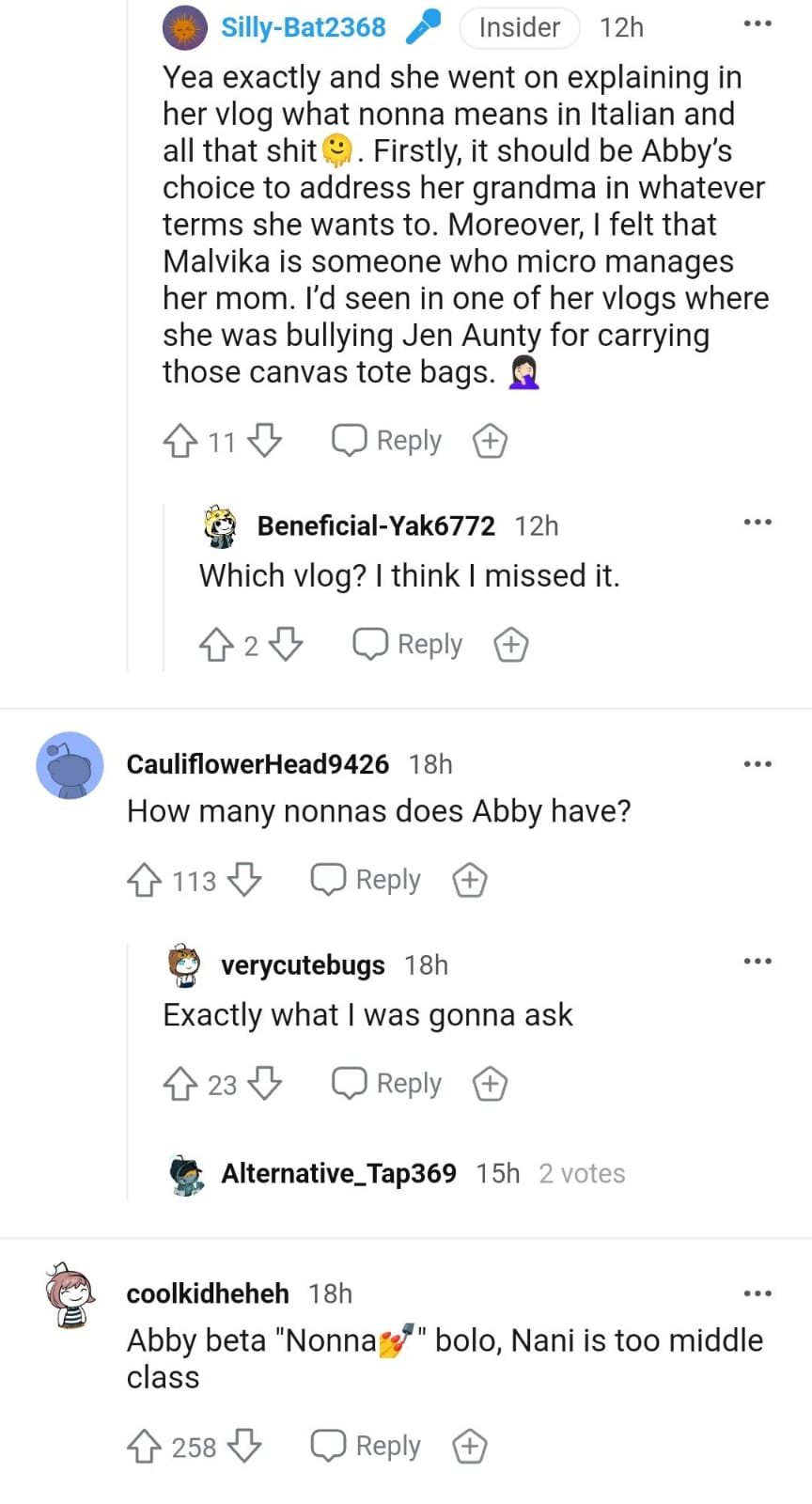Open three-dot menu on verycutebugs' comment
Image resolution: width=812 pixels, height=1504 pixels.
pos(757,962)
